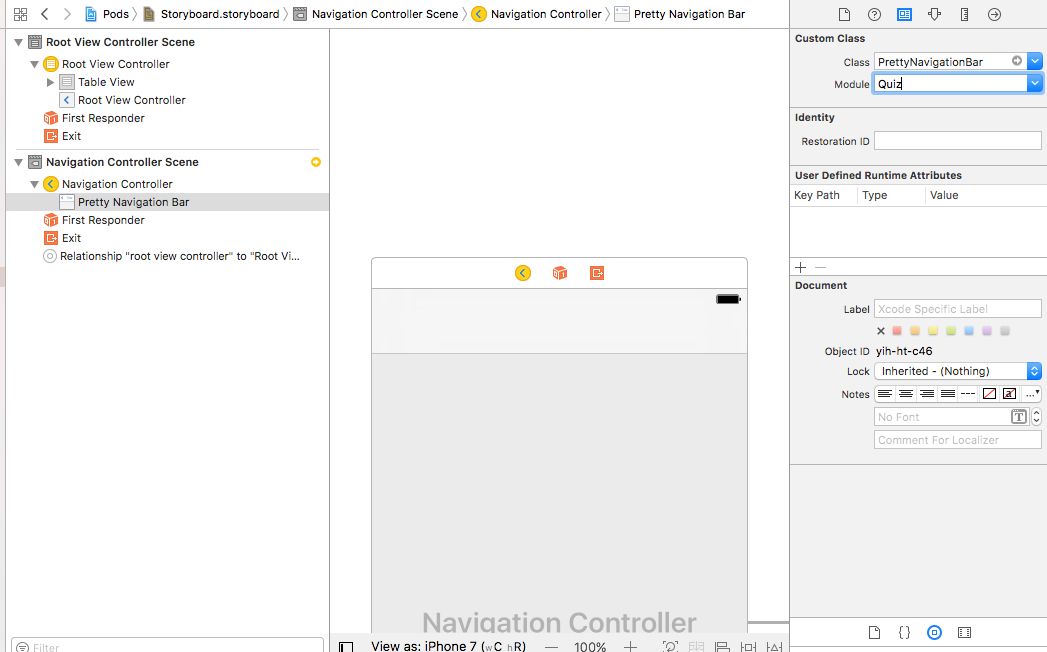1047x652 pixels.
Task: Jump to PrettyNavigationBar class definition arrow
Action: click(x=1017, y=61)
